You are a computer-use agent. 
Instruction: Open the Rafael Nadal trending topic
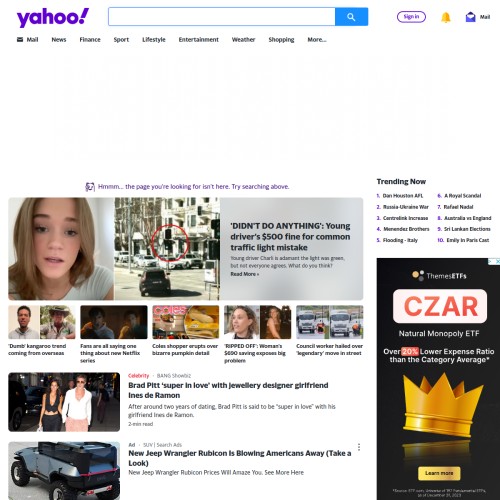point(458,207)
